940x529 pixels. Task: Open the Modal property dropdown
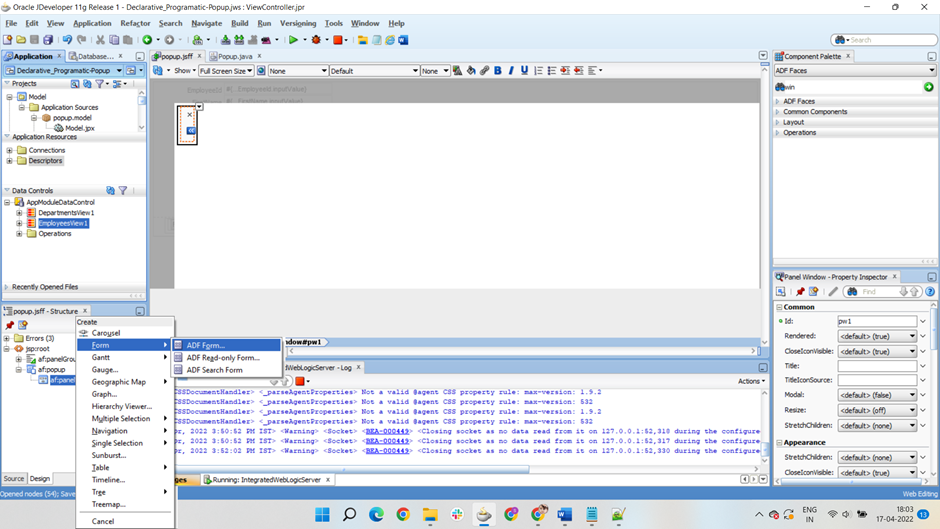(x=877, y=395)
